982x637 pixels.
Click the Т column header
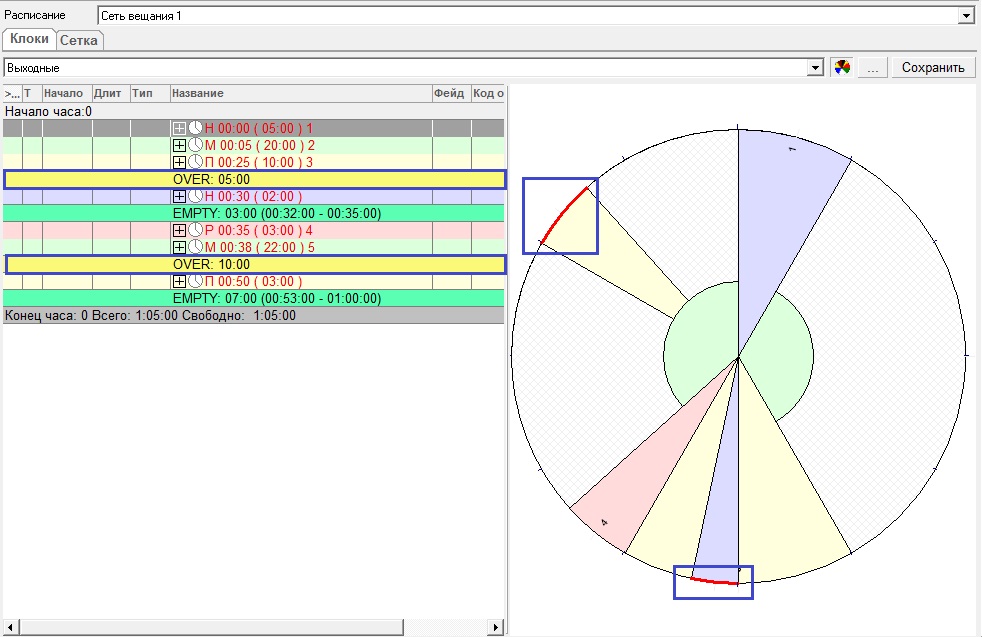coord(32,93)
